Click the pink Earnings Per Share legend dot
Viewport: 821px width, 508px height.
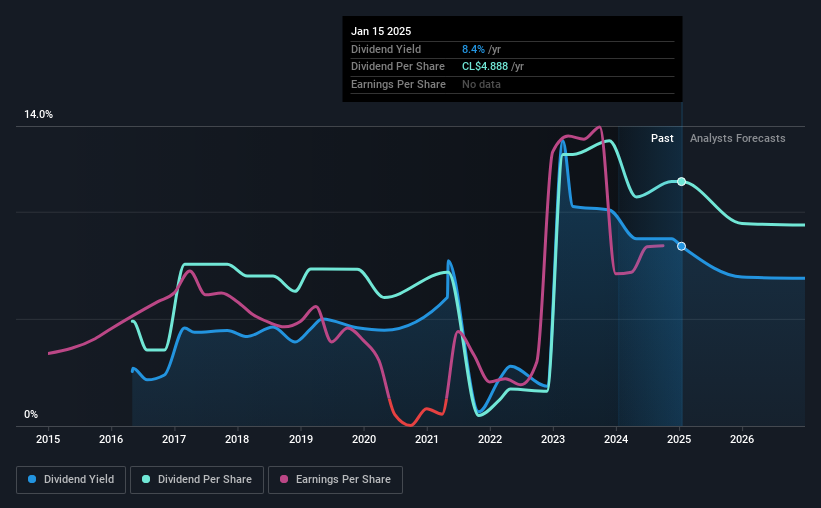click(x=284, y=479)
